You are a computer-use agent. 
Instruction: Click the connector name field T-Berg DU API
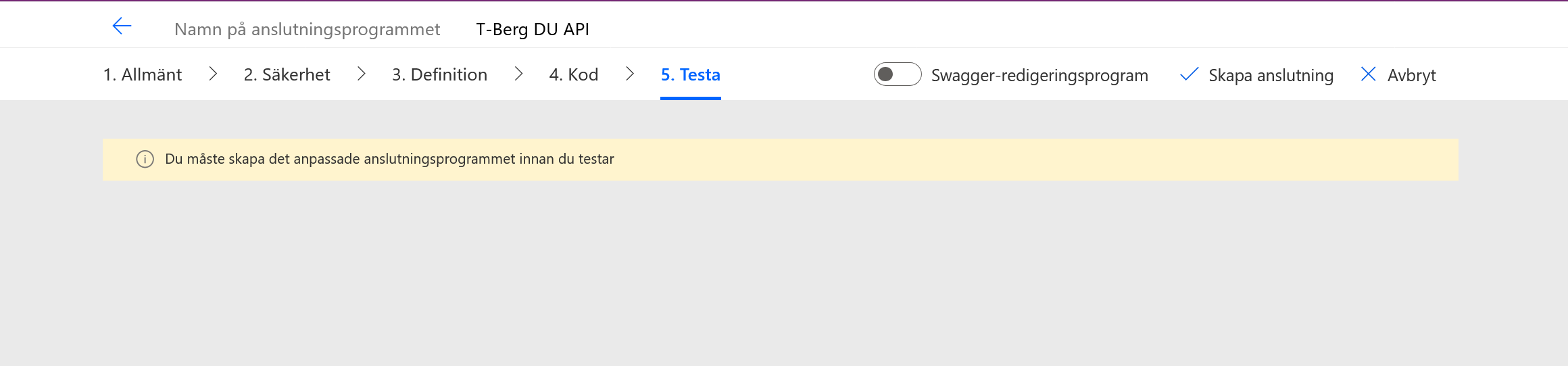coord(533,29)
